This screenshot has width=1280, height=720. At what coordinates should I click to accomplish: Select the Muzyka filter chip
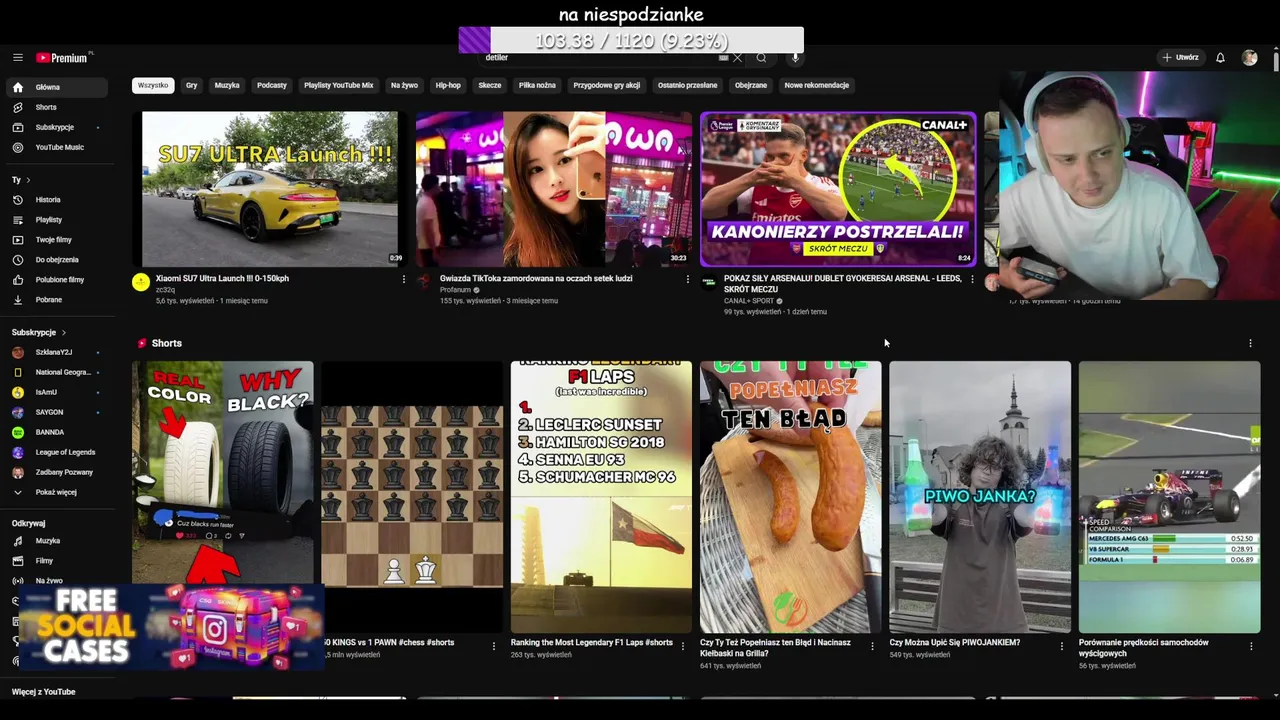click(227, 85)
